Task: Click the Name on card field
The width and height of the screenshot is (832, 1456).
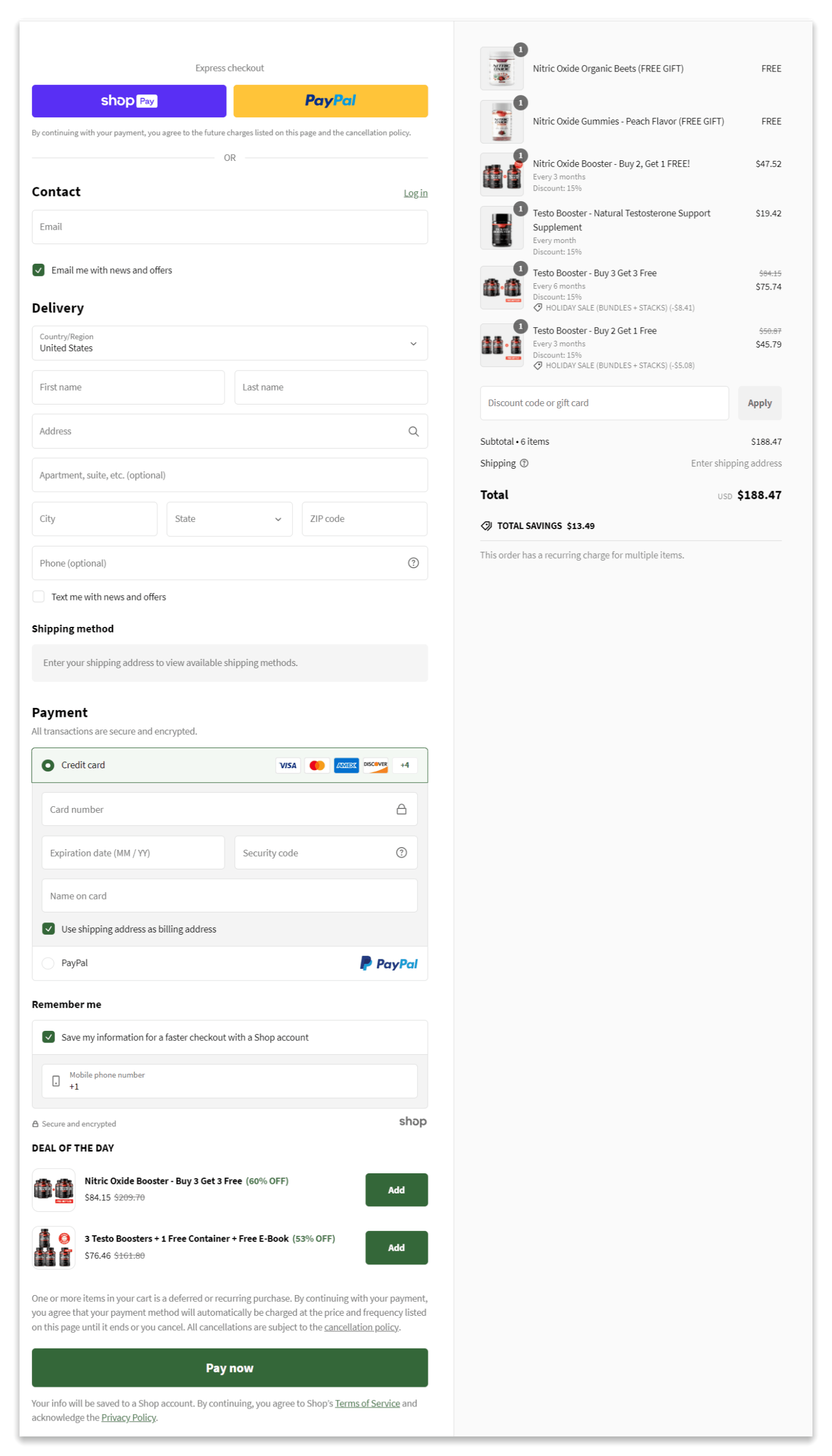Action: coord(229,895)
